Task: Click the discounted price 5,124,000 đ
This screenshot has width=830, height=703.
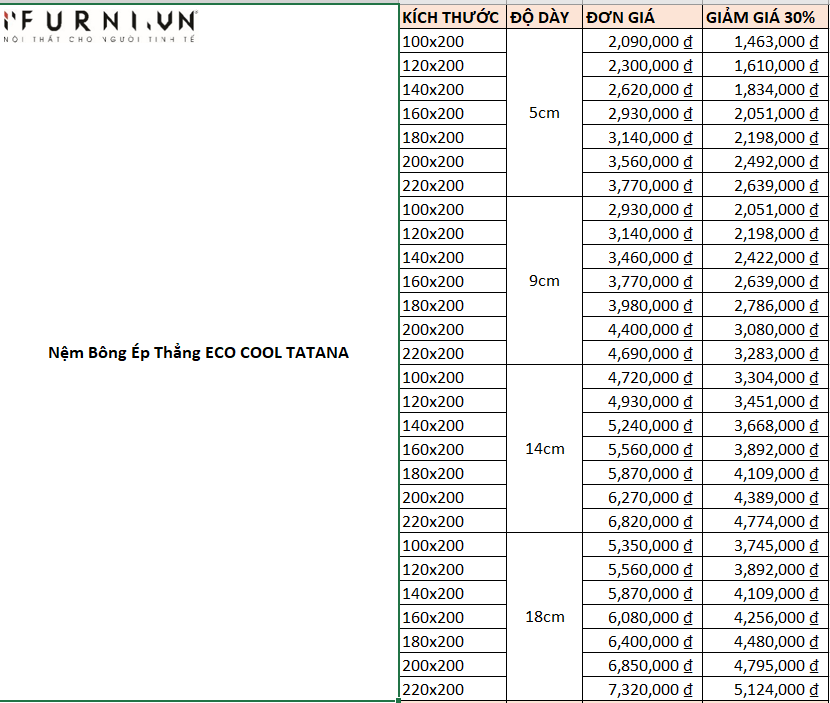Action: pyautogui.click(x=765, y=689)
